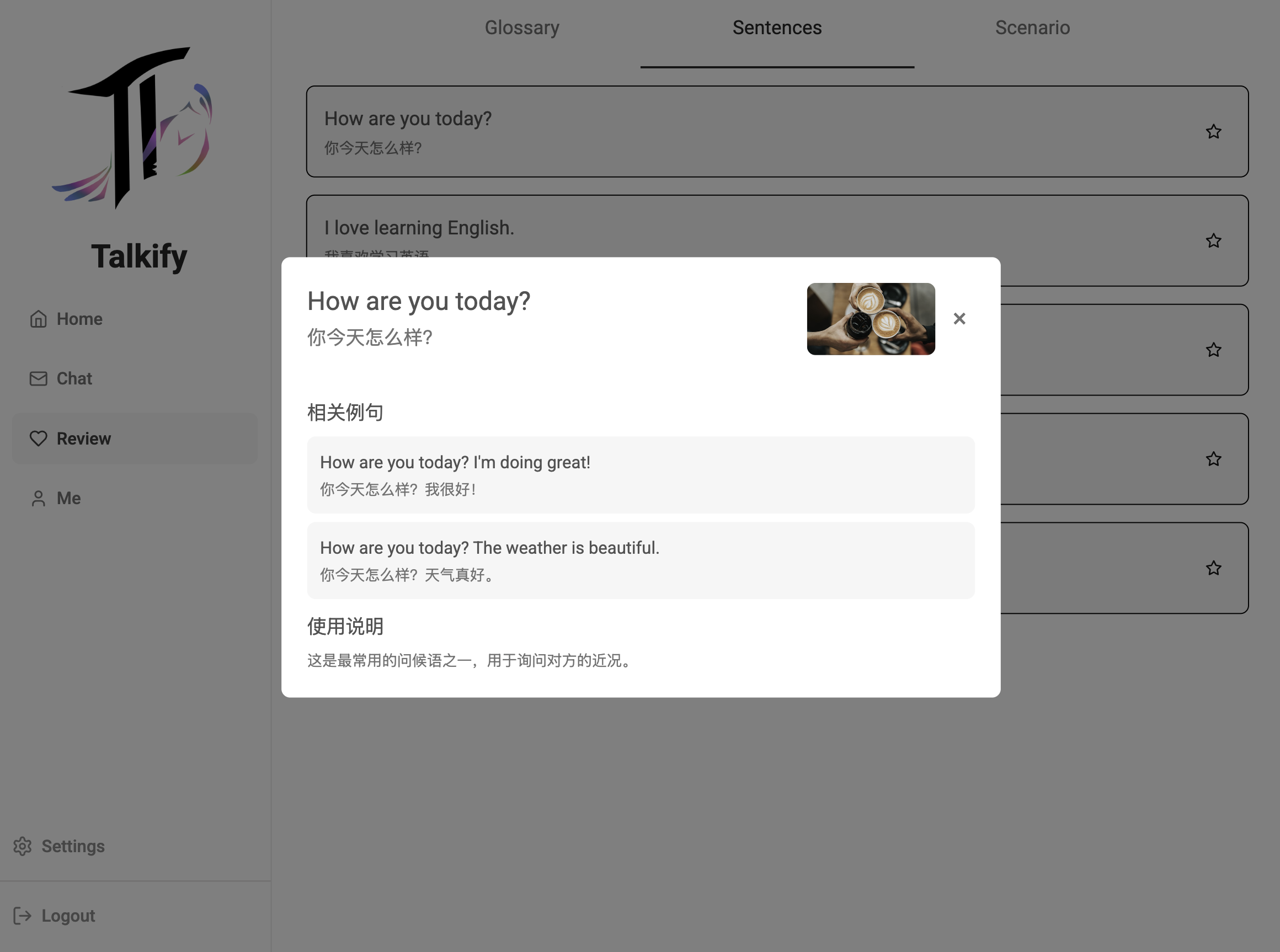Click the Settings gear icon
Image resolution: width=1280 pixels, height=952 pixels.
(23, 846)
